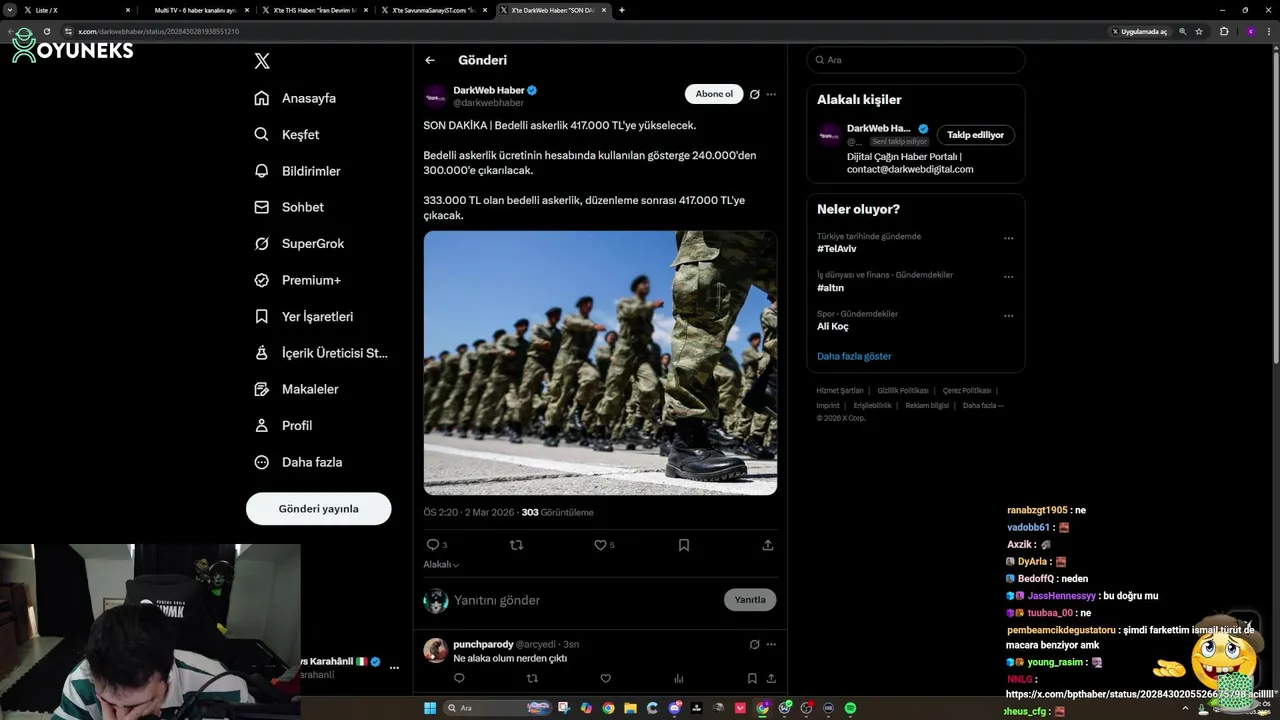
Task: Click the reply icon under the post
Action: [x=433, y=545]
